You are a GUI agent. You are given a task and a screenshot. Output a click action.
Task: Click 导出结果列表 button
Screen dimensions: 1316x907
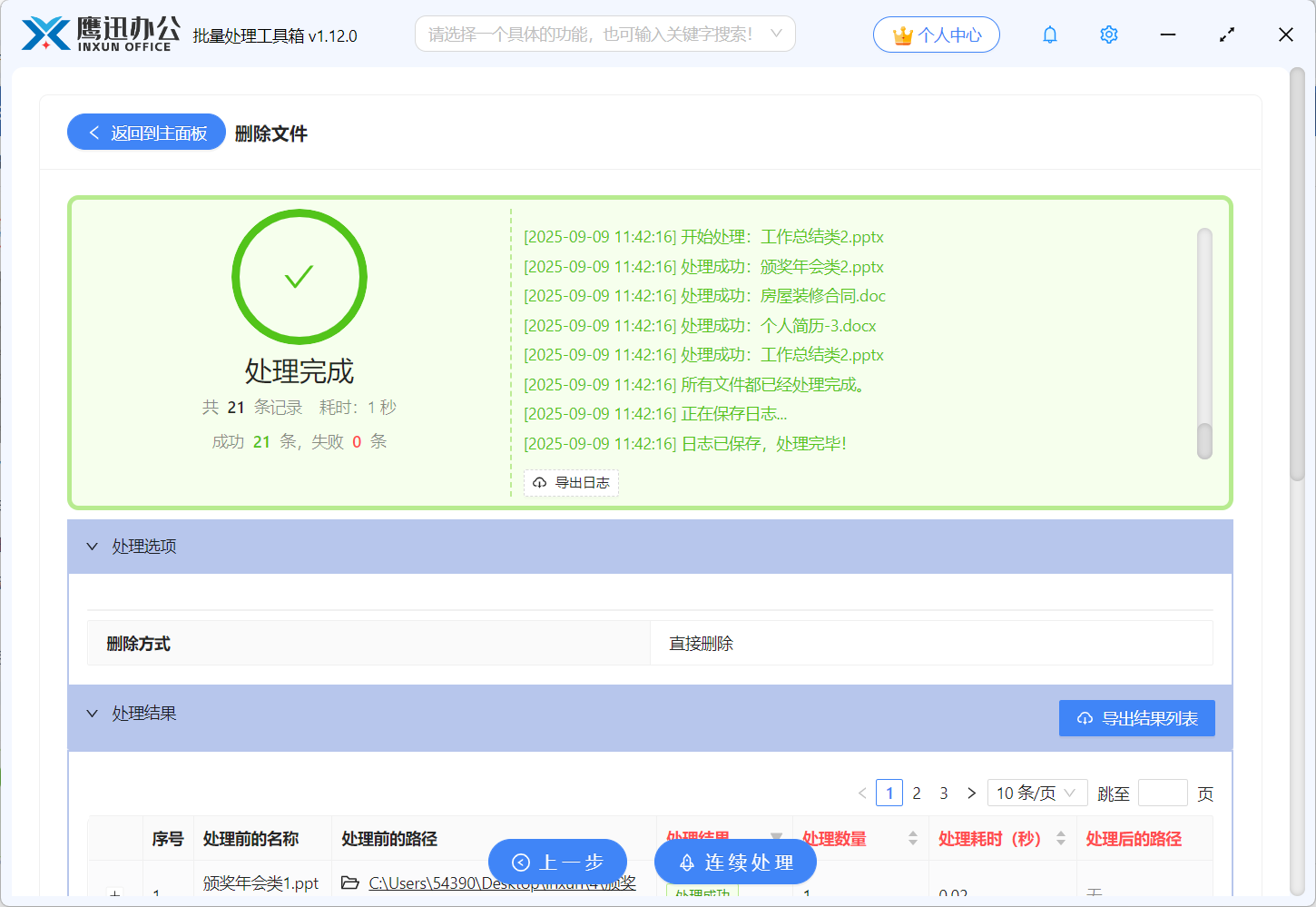click(1137, 718)
